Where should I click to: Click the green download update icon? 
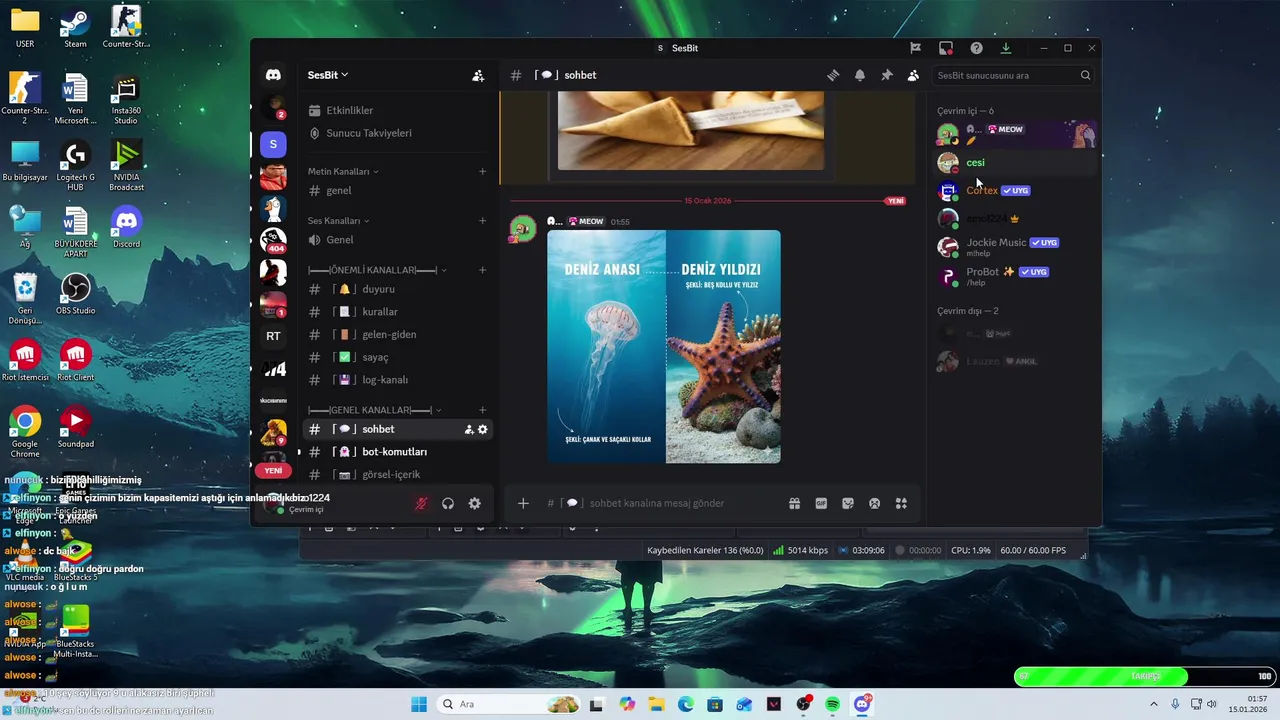(1006, 48)
